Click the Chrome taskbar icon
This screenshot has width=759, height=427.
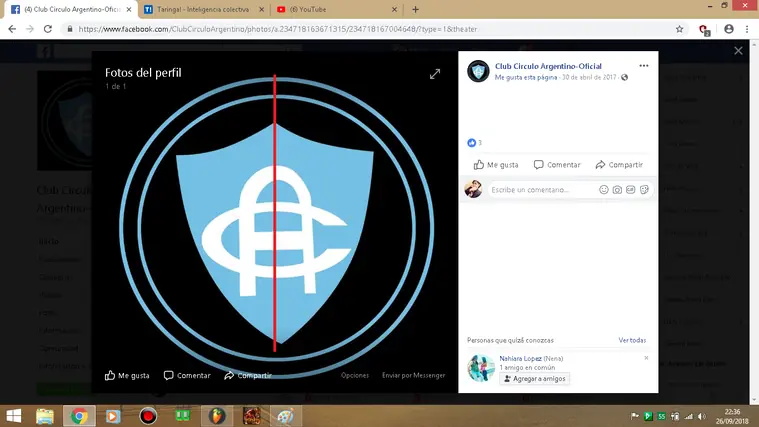79,416
